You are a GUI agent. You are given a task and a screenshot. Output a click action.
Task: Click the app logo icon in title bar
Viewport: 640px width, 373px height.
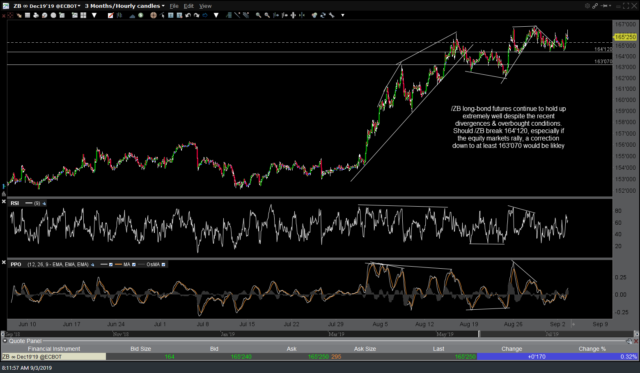[6, 6]
